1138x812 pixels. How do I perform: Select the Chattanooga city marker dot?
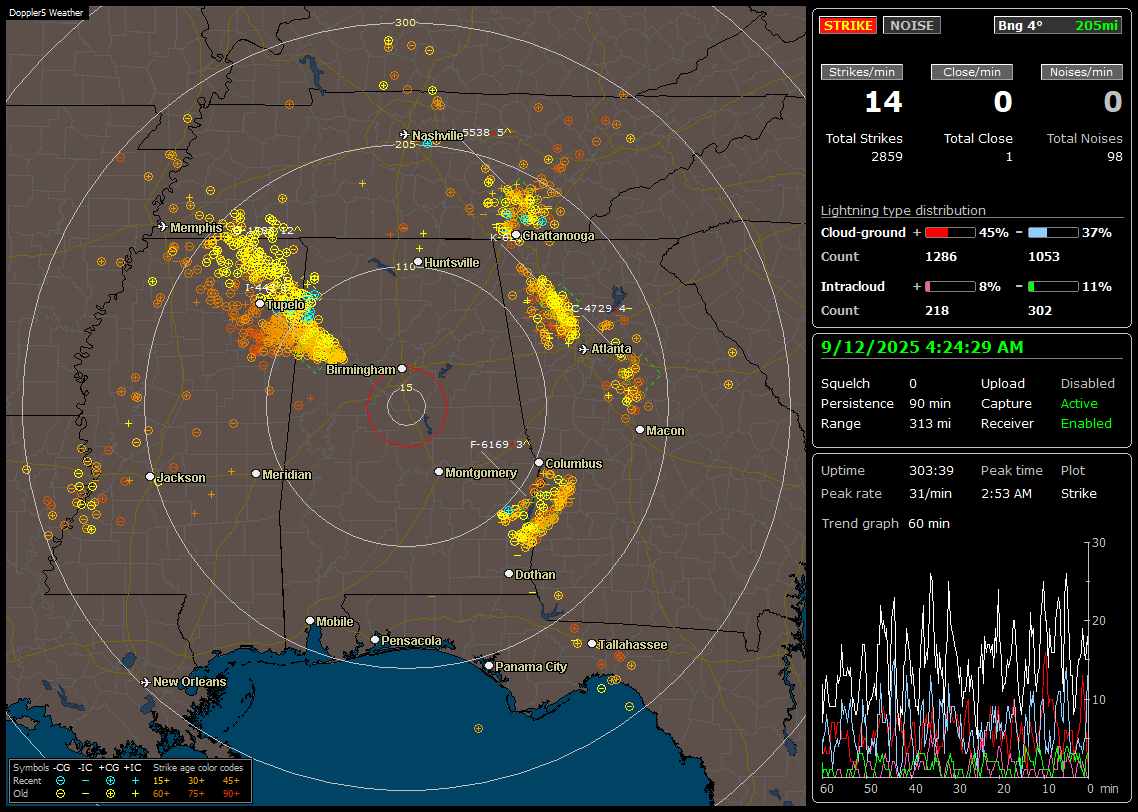[x=516, y=234]
